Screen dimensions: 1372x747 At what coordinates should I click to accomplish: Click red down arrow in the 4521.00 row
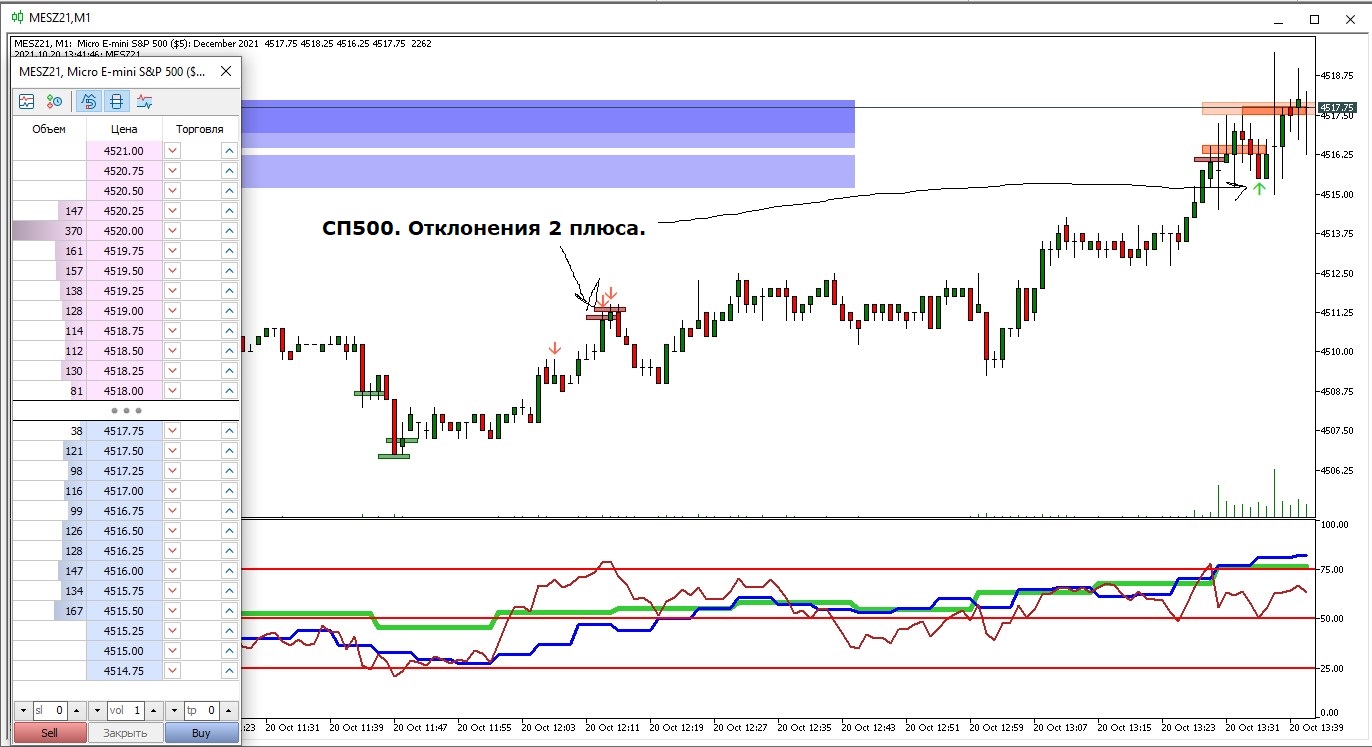172,151
